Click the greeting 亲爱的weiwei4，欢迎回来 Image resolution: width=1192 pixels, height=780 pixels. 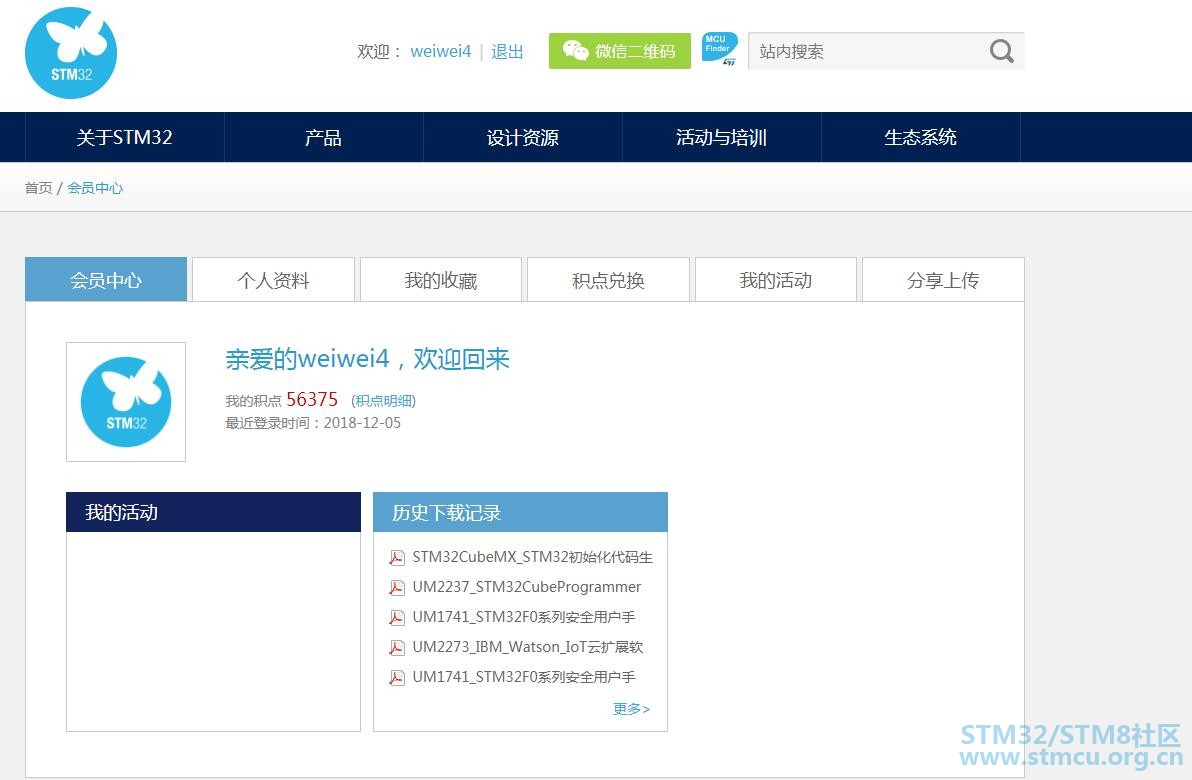pos(367,359)
